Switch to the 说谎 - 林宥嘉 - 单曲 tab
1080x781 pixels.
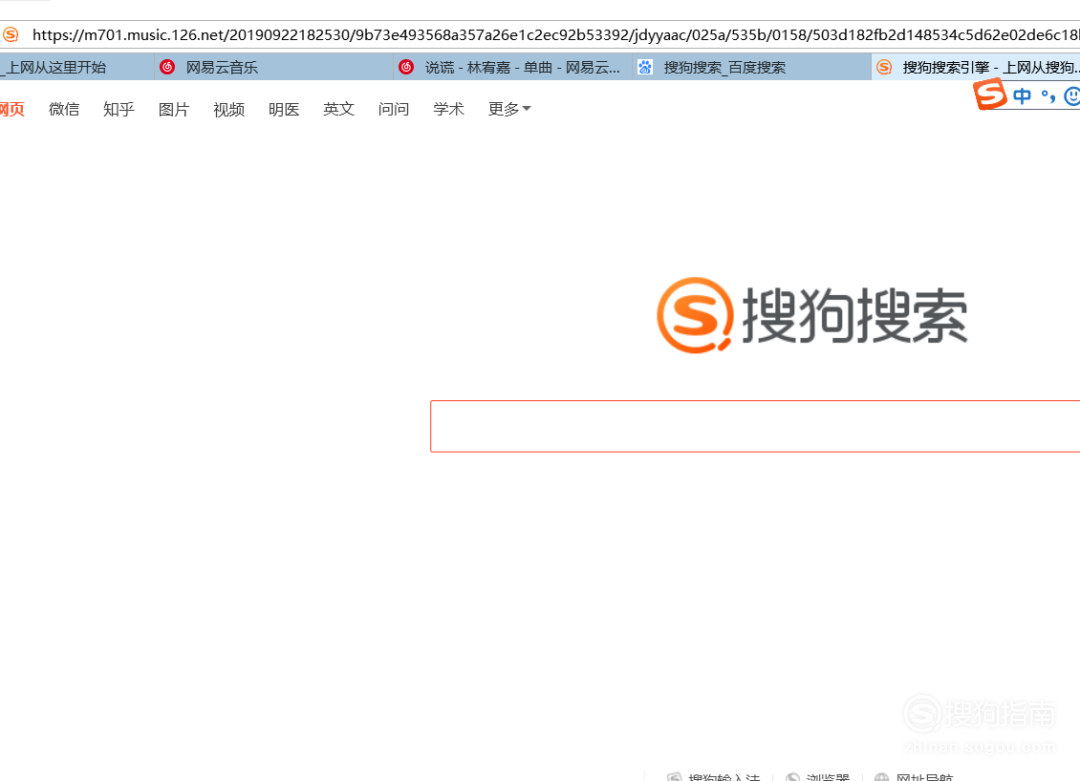click(x=512, y=67)
